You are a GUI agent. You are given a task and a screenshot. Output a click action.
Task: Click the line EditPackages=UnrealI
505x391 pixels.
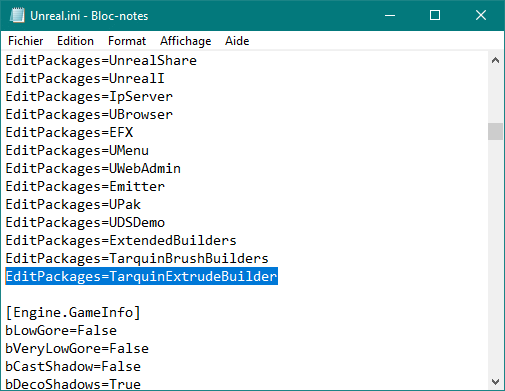(85, 79)
